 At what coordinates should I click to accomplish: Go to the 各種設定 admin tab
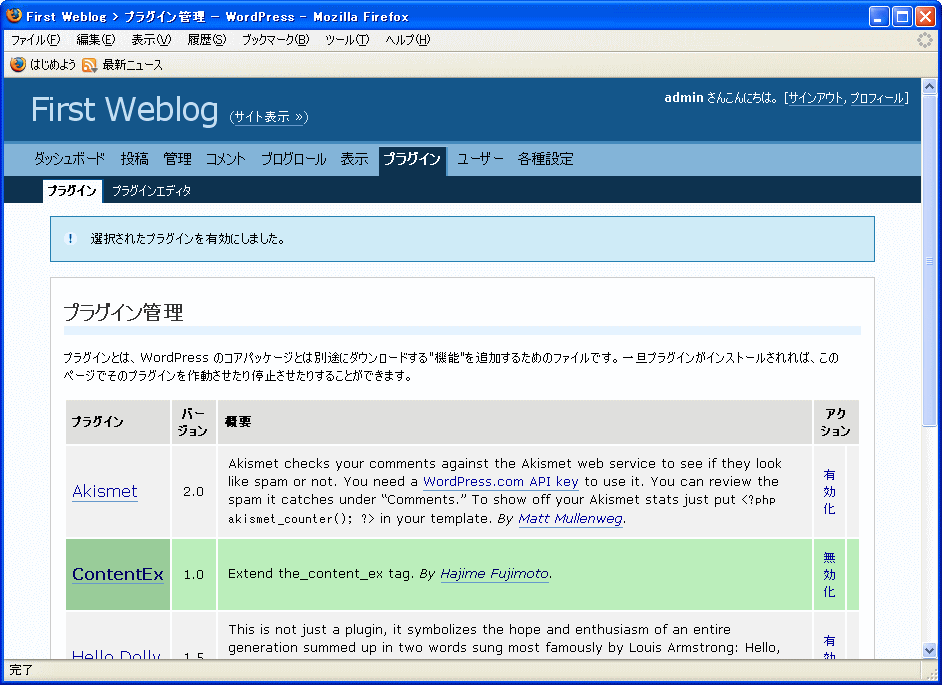545,159
